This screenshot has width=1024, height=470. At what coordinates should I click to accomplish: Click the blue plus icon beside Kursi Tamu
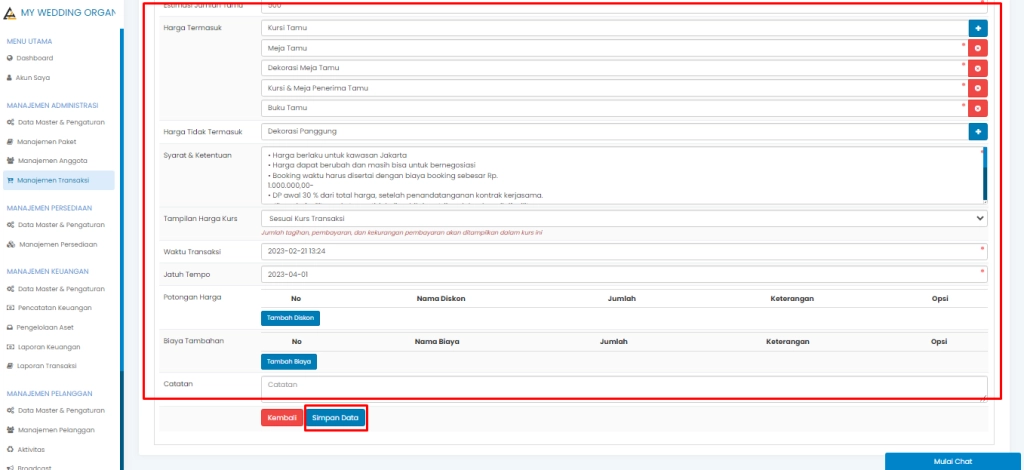tap(978, 29)
